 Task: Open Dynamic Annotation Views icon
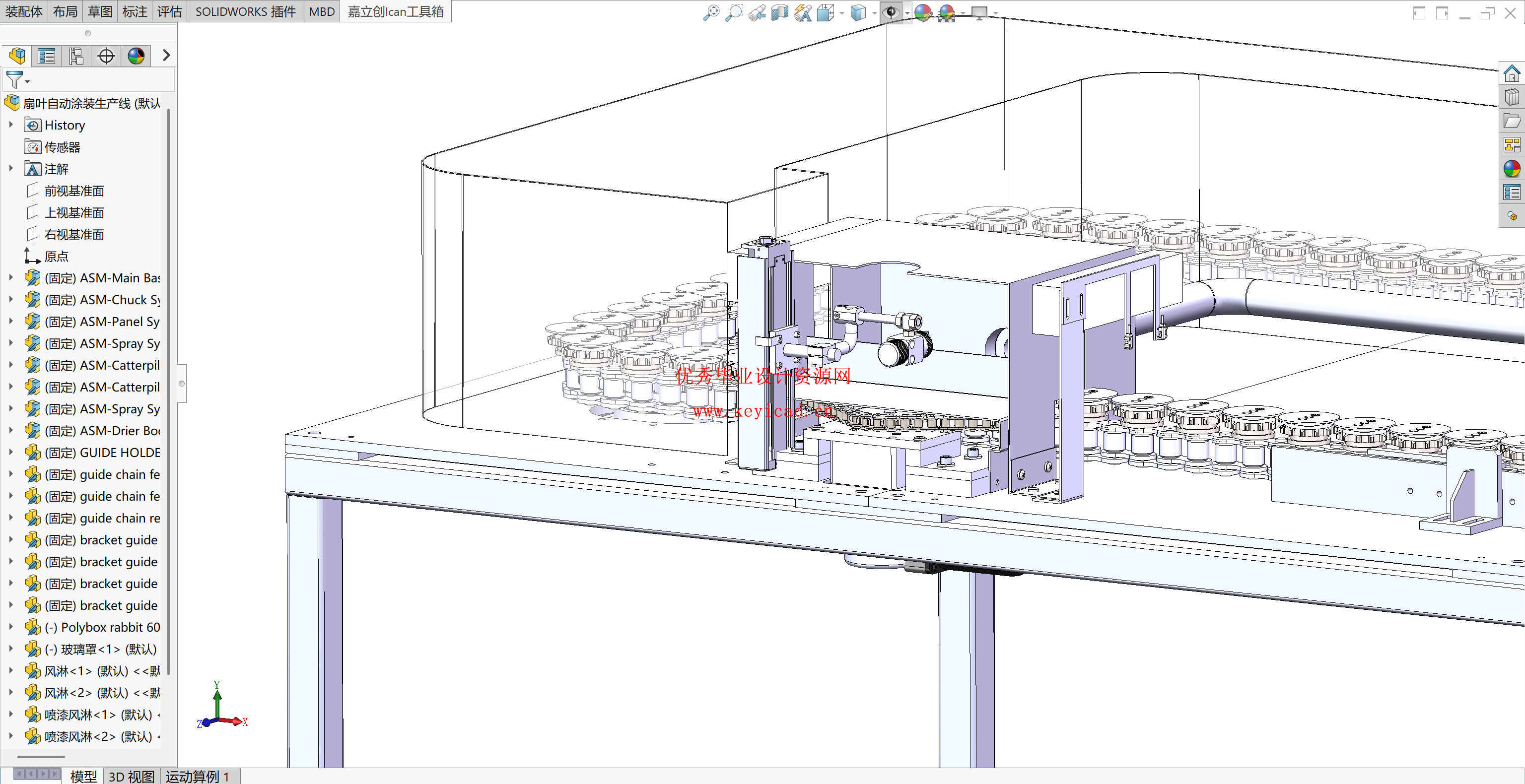coord(803,12)
